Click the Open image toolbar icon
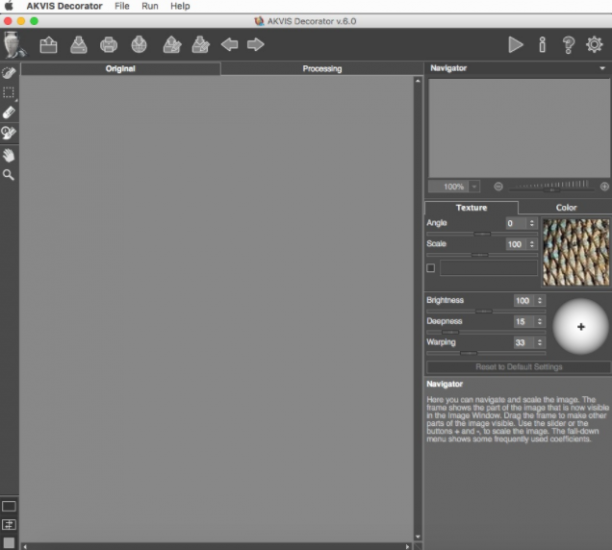Image resolution: width=612 pixels, height=550 pixels. click(x=48, y=45)
